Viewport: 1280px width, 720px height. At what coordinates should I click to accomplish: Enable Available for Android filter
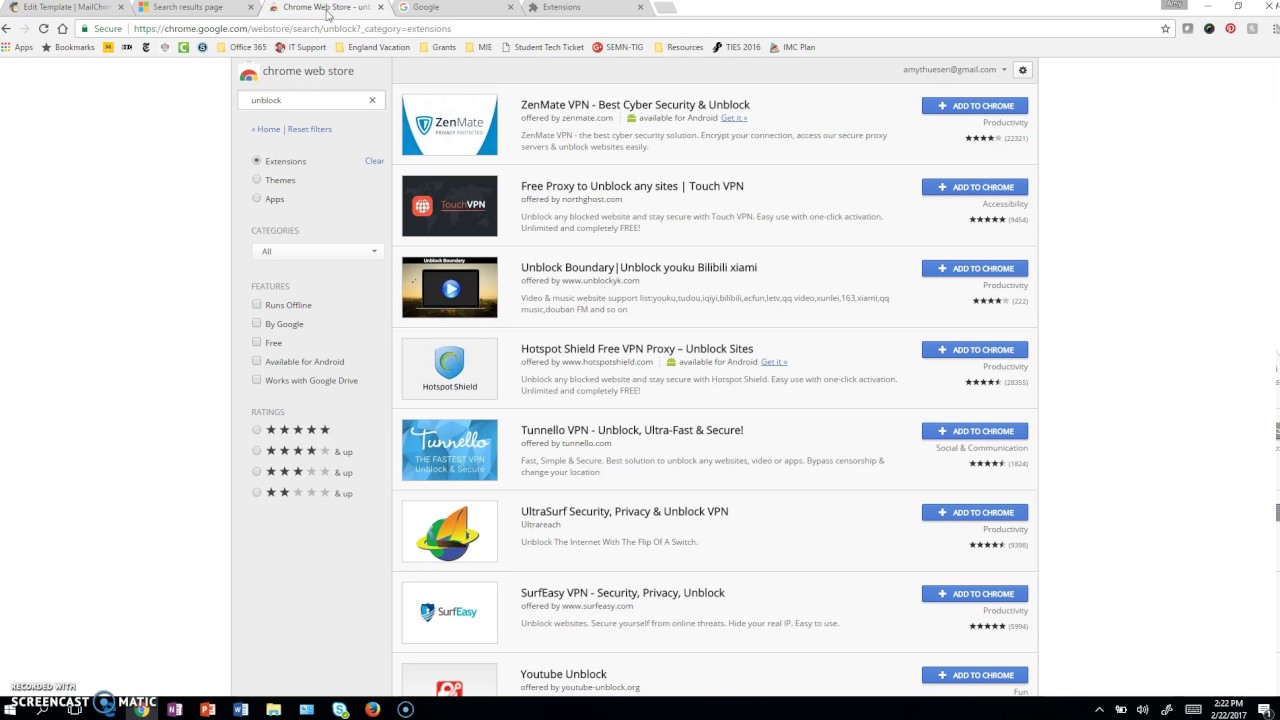[257, 361]
